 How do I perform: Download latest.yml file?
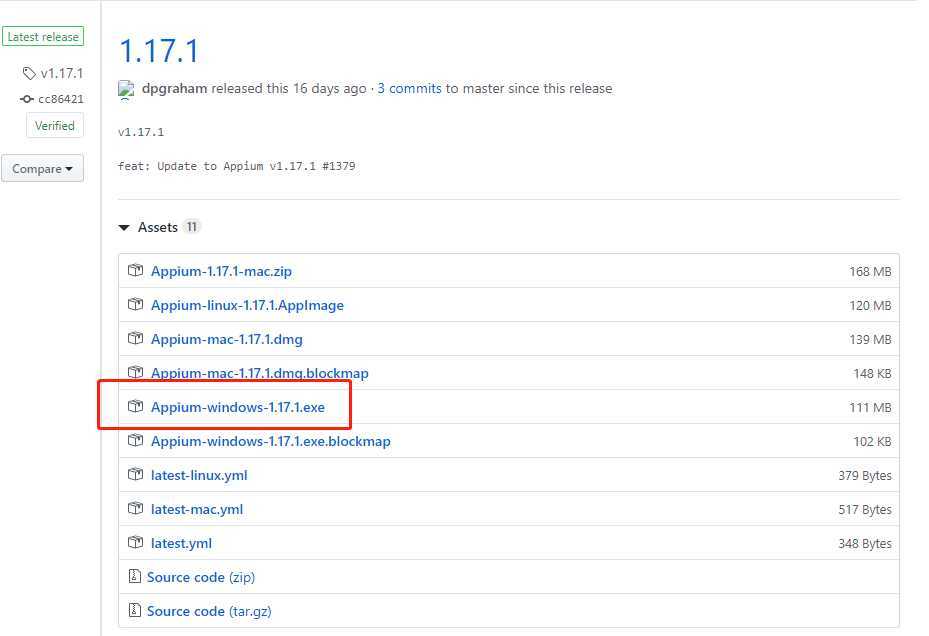click(x=181, y=543)
